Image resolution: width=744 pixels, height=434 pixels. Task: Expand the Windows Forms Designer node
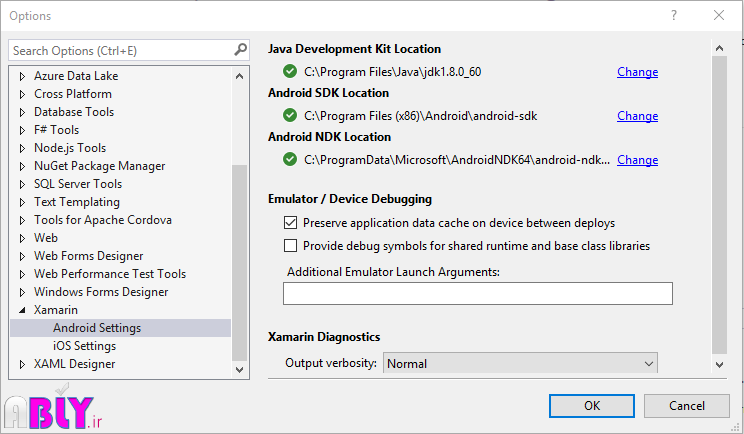pos(22,292)
